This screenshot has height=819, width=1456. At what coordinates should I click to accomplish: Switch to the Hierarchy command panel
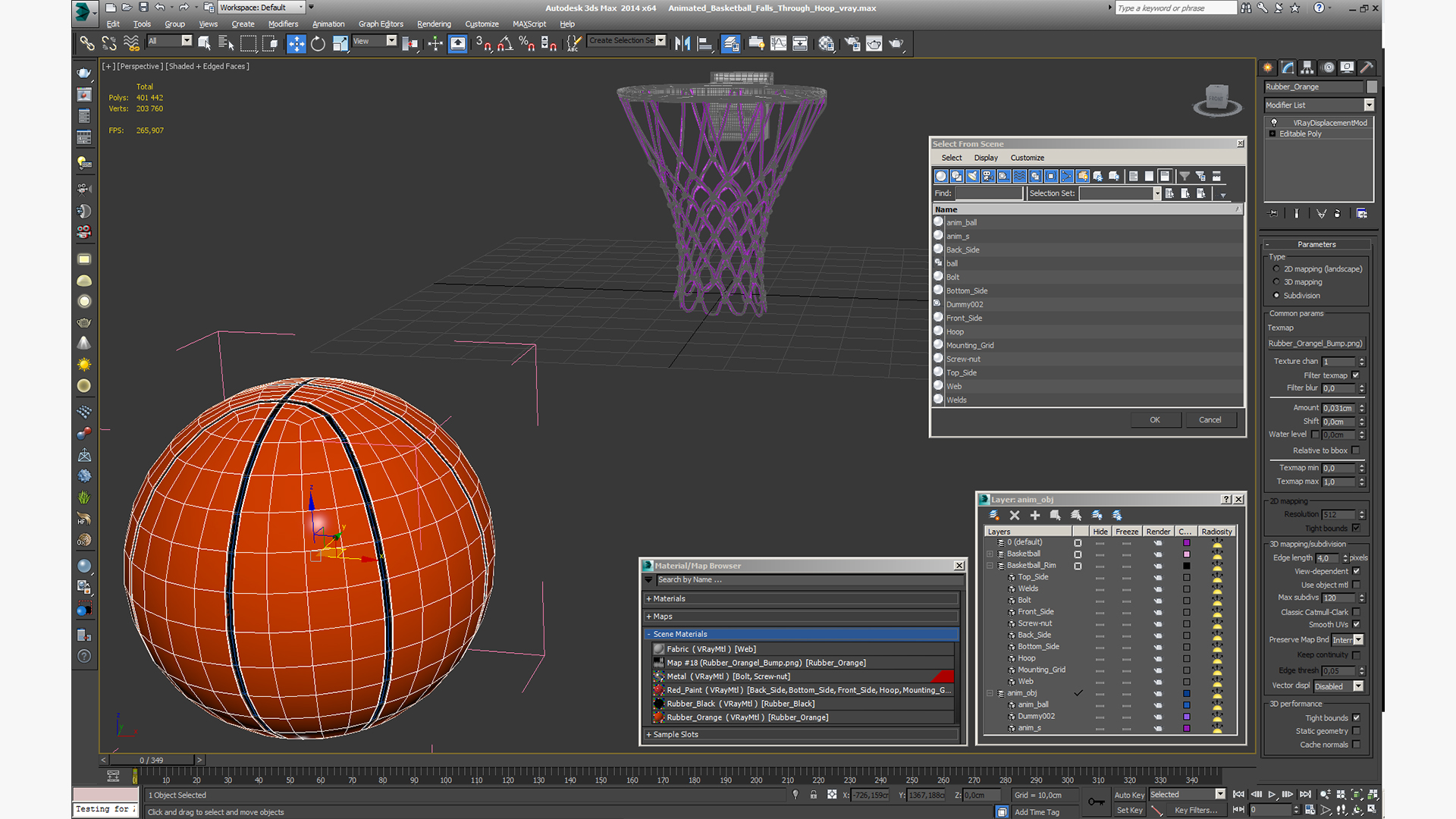pos(1307,67)
